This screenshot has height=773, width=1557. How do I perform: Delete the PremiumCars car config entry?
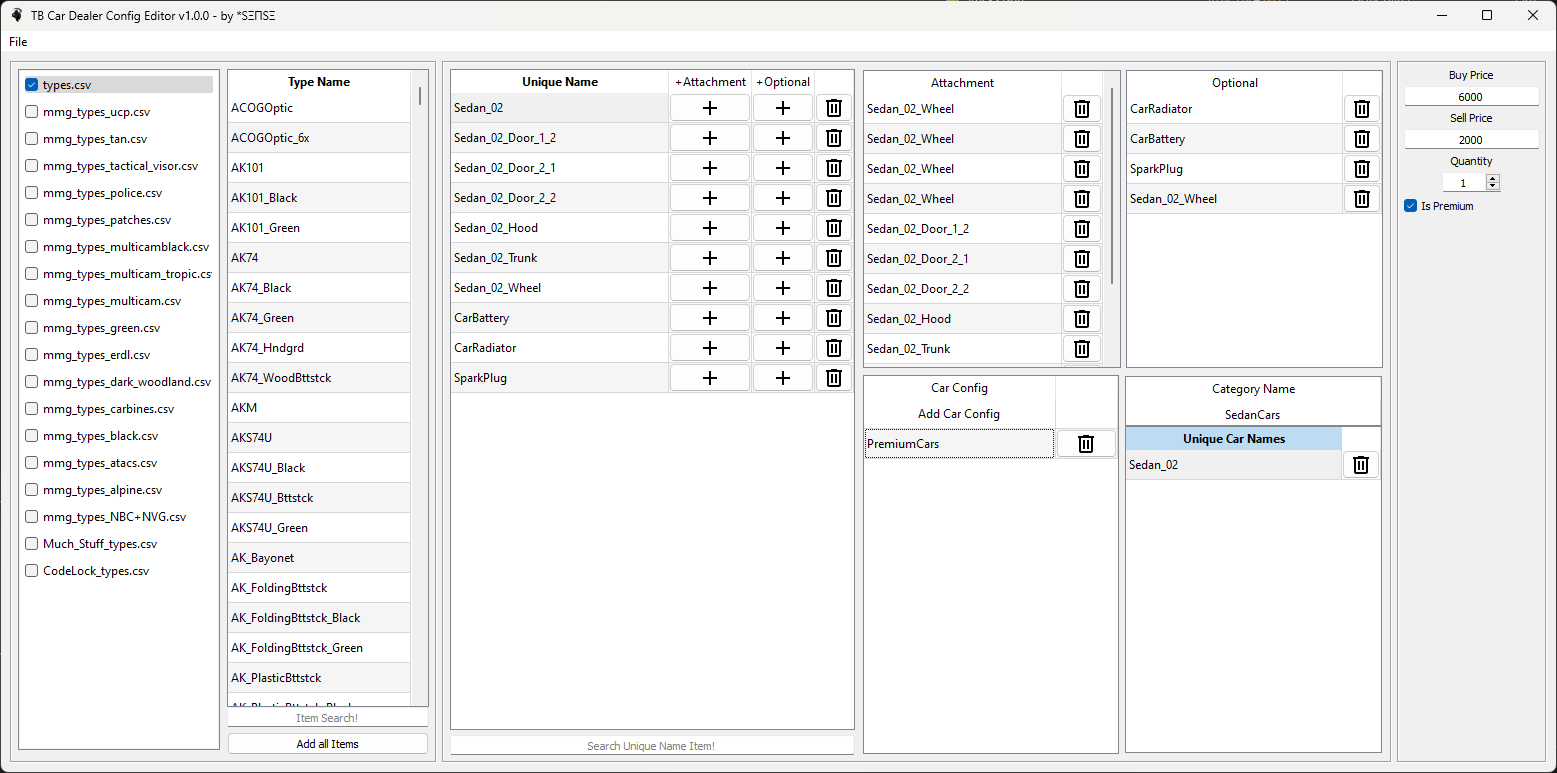coord(1086,444)
